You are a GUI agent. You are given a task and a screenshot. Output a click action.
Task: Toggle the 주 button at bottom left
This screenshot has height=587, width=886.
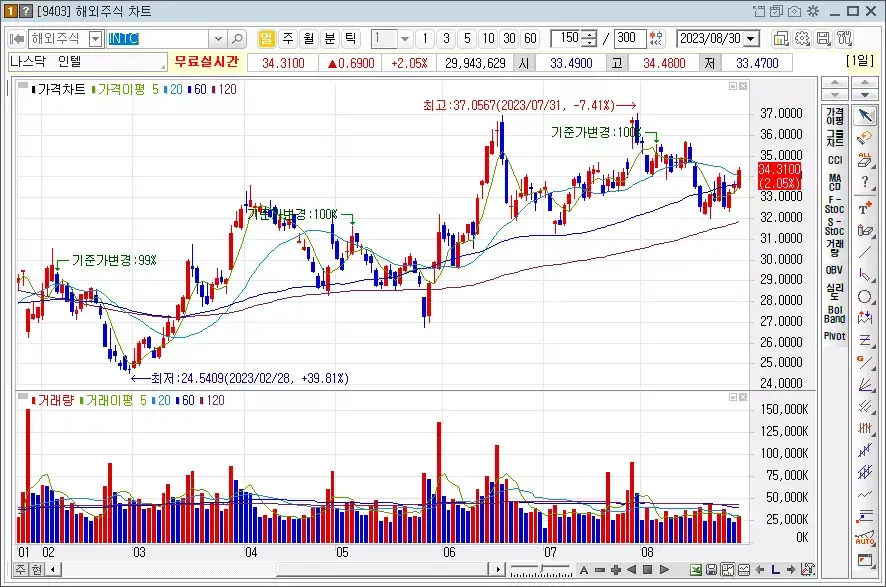tap(20, 569)
